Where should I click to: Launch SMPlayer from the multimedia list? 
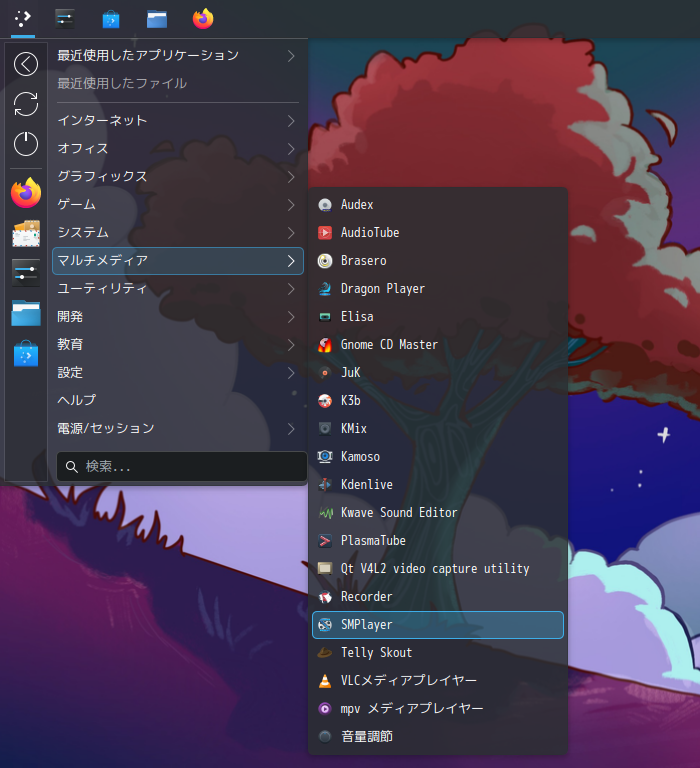[x=438, y=625]
